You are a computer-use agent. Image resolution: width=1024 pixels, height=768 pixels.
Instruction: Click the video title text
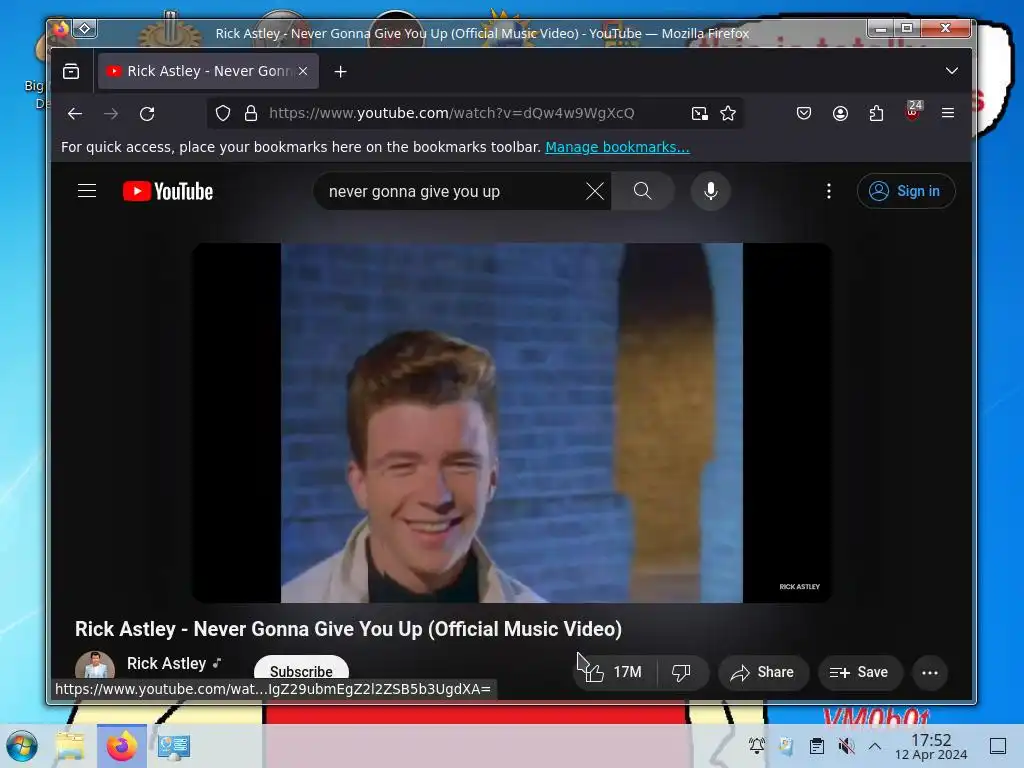point(348,629)
